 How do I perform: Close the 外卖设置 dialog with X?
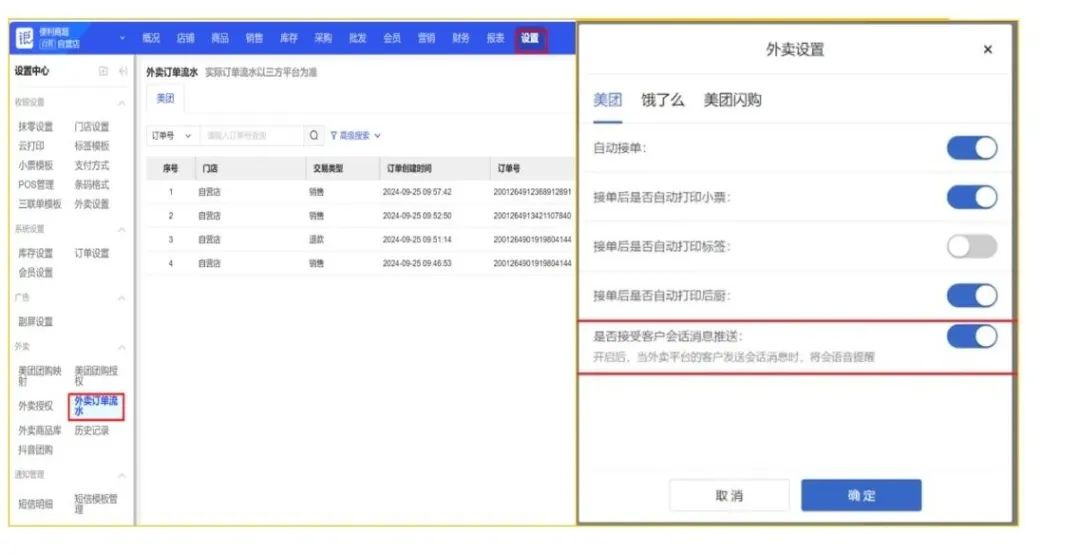click(987, 50)
